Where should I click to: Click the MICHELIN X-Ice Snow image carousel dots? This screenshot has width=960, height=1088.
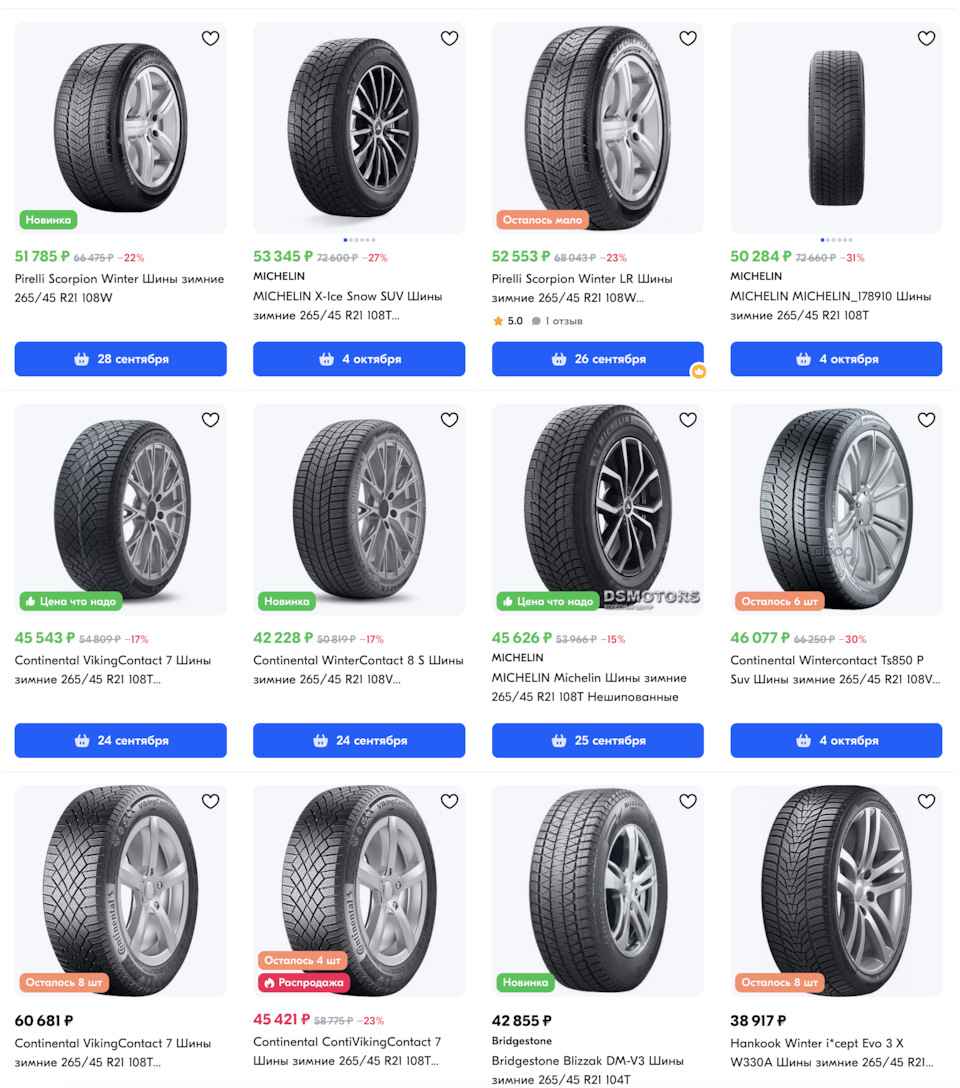359,240
